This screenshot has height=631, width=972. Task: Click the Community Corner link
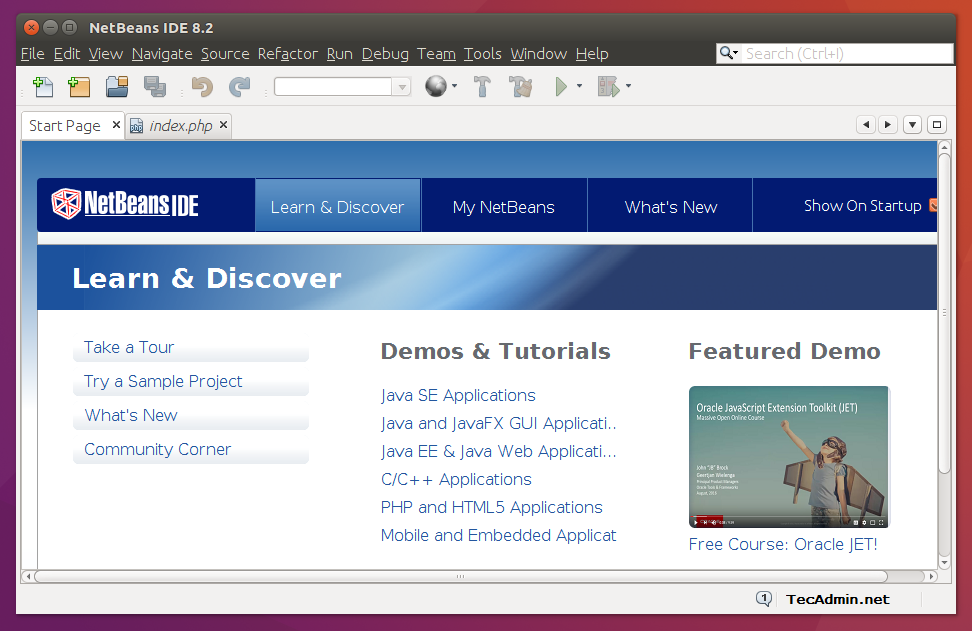coord(157,449)
